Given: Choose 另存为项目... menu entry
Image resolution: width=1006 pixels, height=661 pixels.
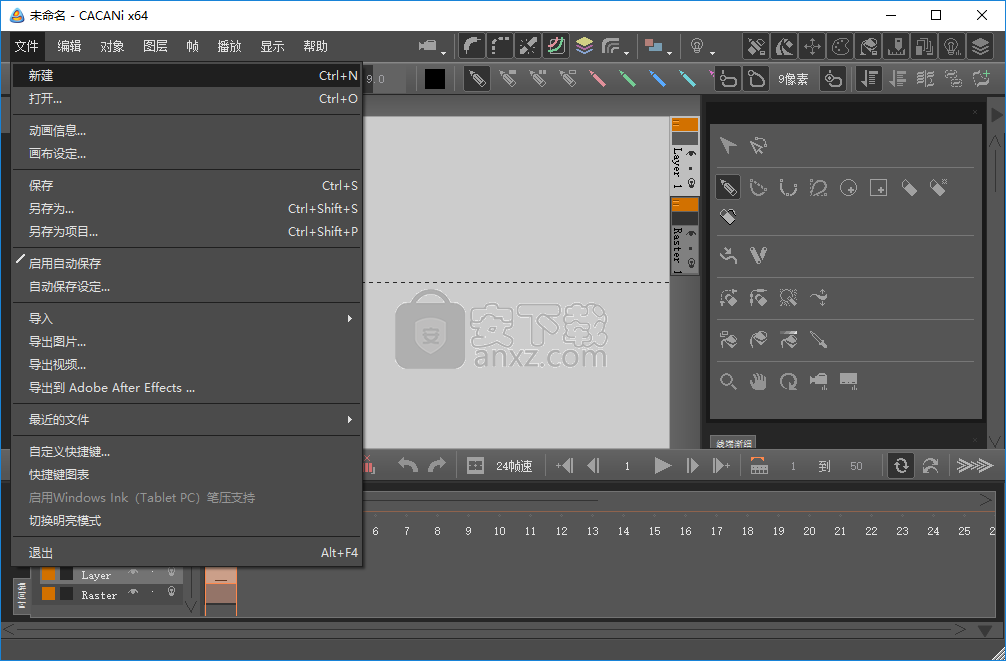Looking at the screenshot, I should (187, 232).
